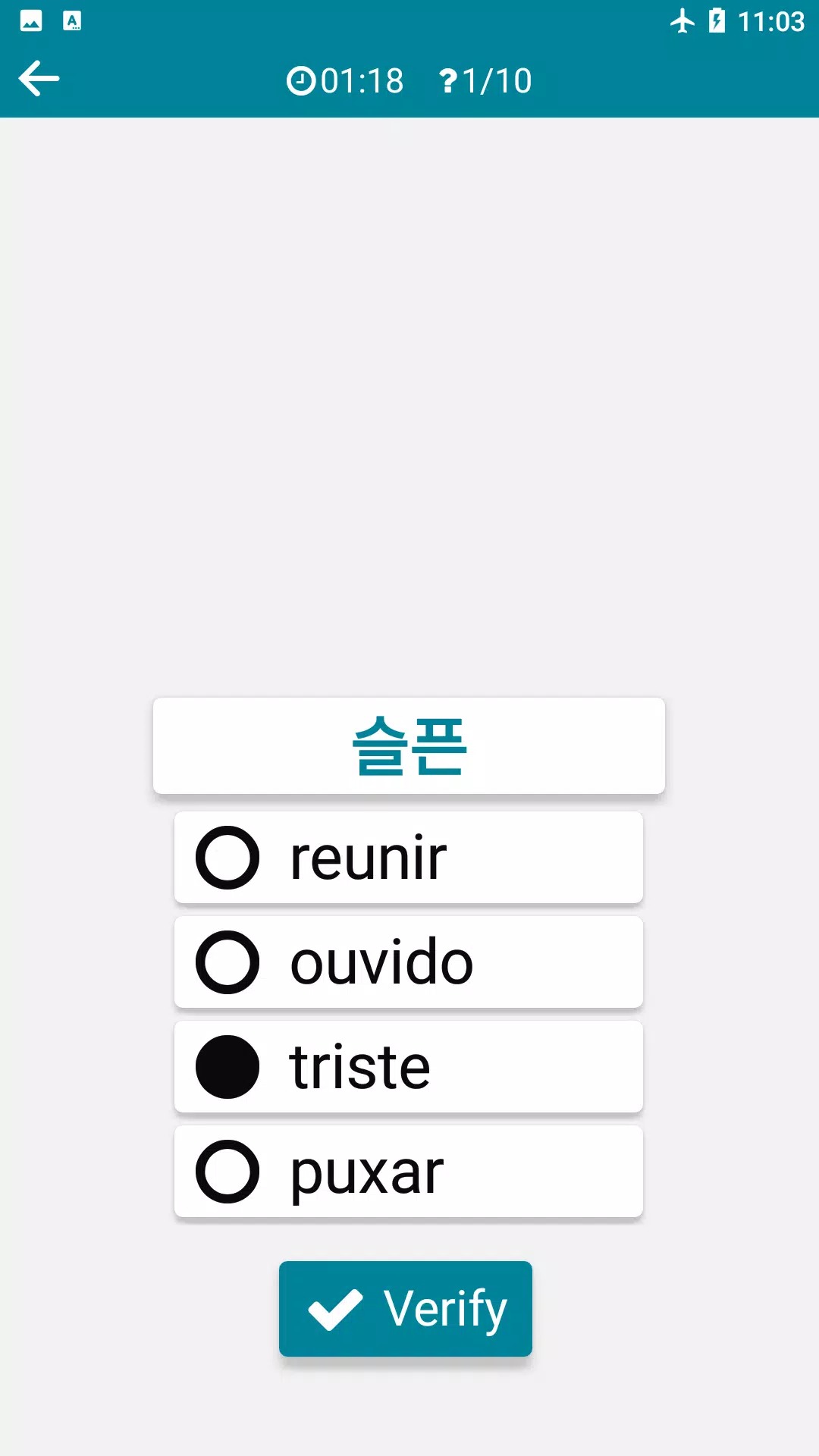The height and width of the screenshot is (1456, 819).
Task: Tap the back arrow icon
Action: (39, 79)
